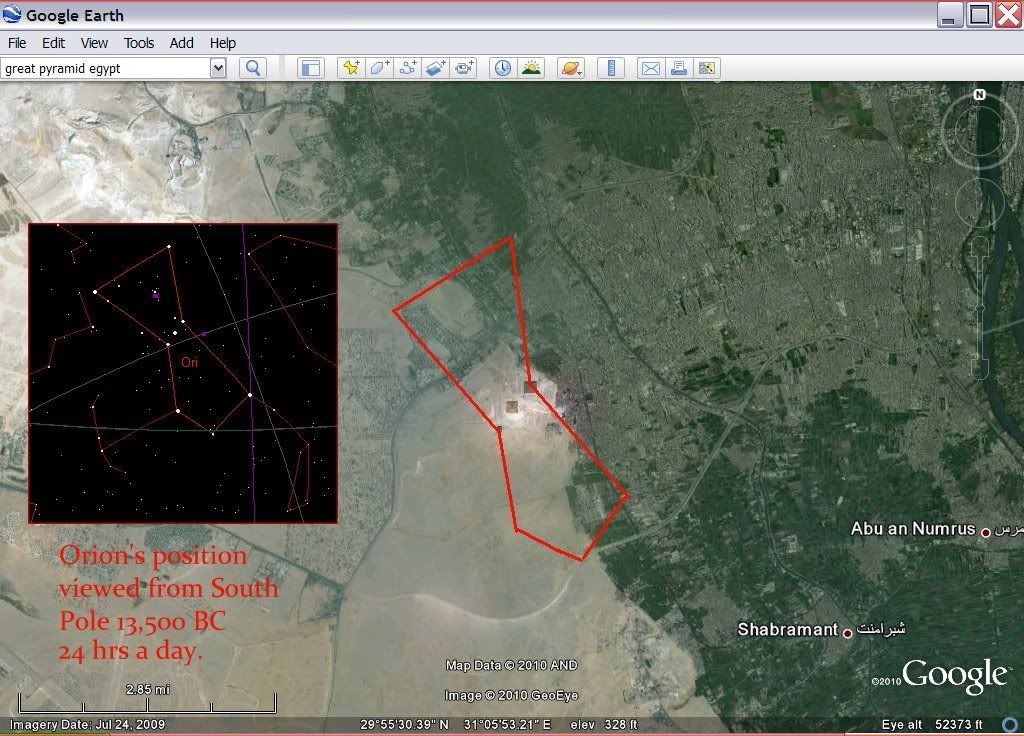This screenshot has height=736, width=1024.
Task: Click the Abu an Numrus place label
Action: pos(913,529)
